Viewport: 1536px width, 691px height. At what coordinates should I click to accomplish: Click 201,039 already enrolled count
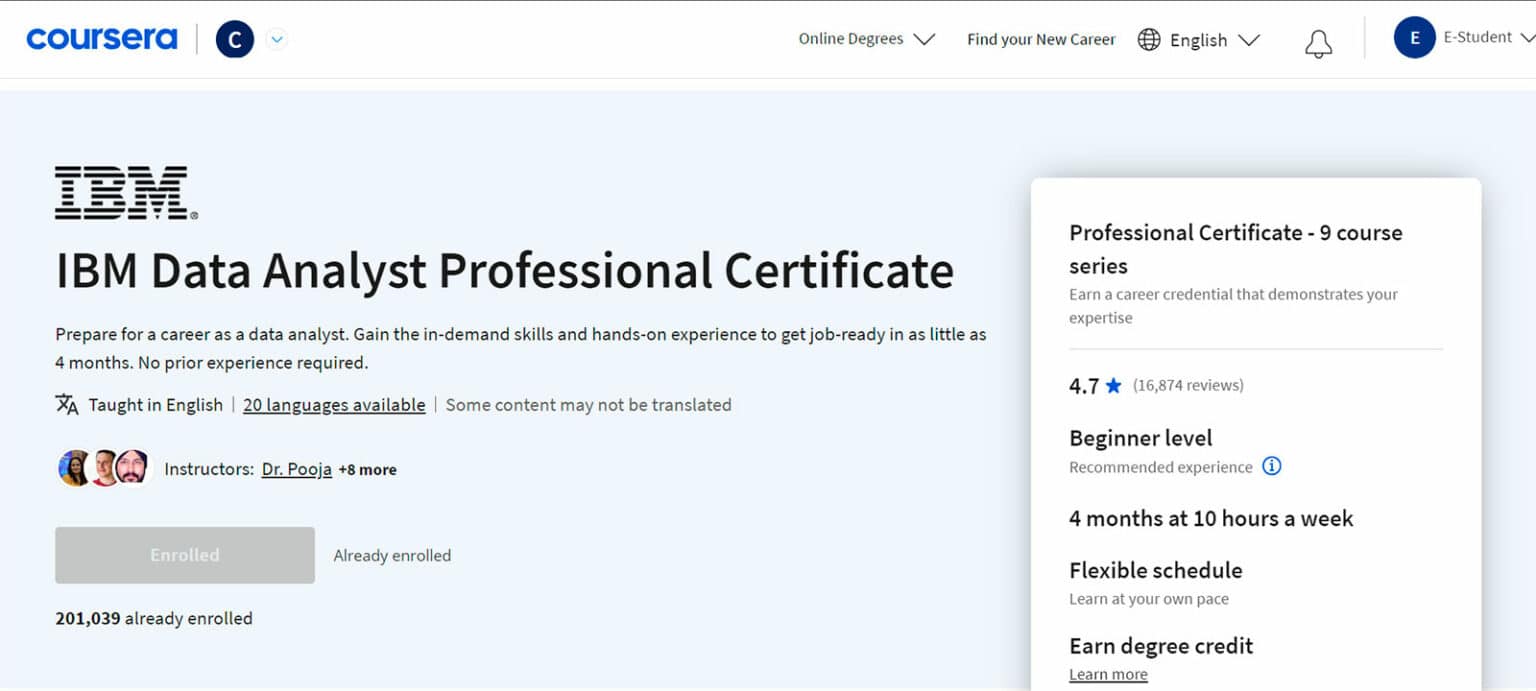coord(154,618)
